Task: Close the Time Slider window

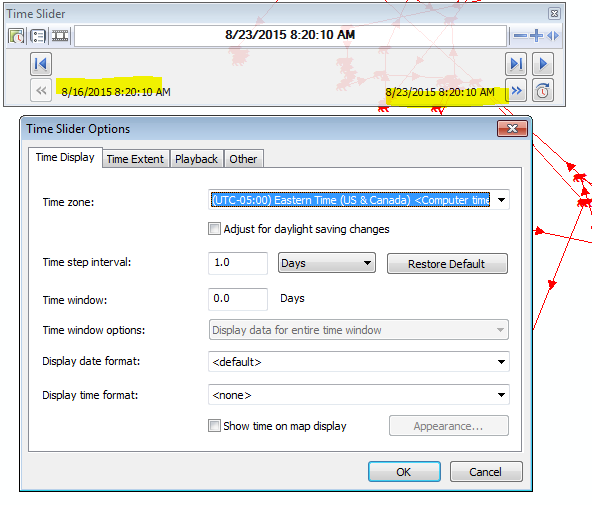Action: point(554,14)
